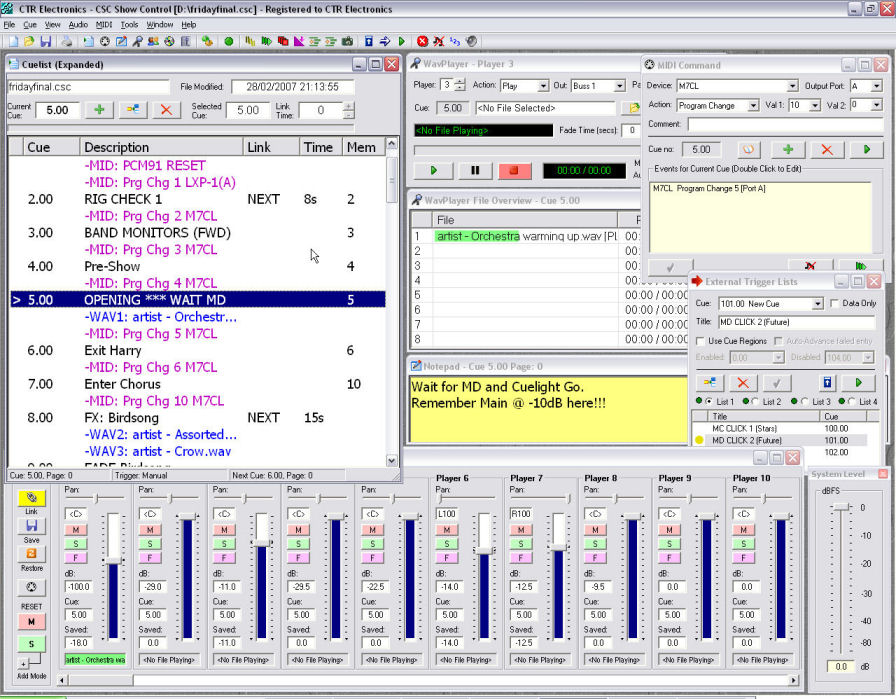The width and height of the screenshot is (896, 699).
Task: Click the 123 renumber toolbar icon
Action: click(x=455, y=41)
